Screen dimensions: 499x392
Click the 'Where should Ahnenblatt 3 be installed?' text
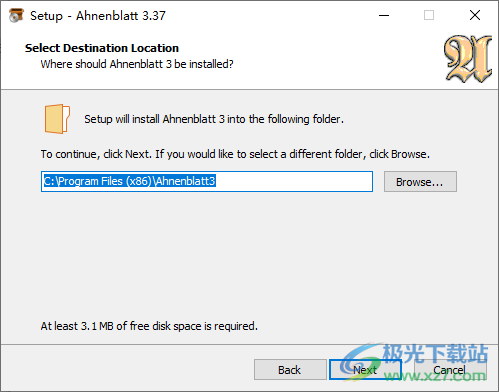(137, 64)
